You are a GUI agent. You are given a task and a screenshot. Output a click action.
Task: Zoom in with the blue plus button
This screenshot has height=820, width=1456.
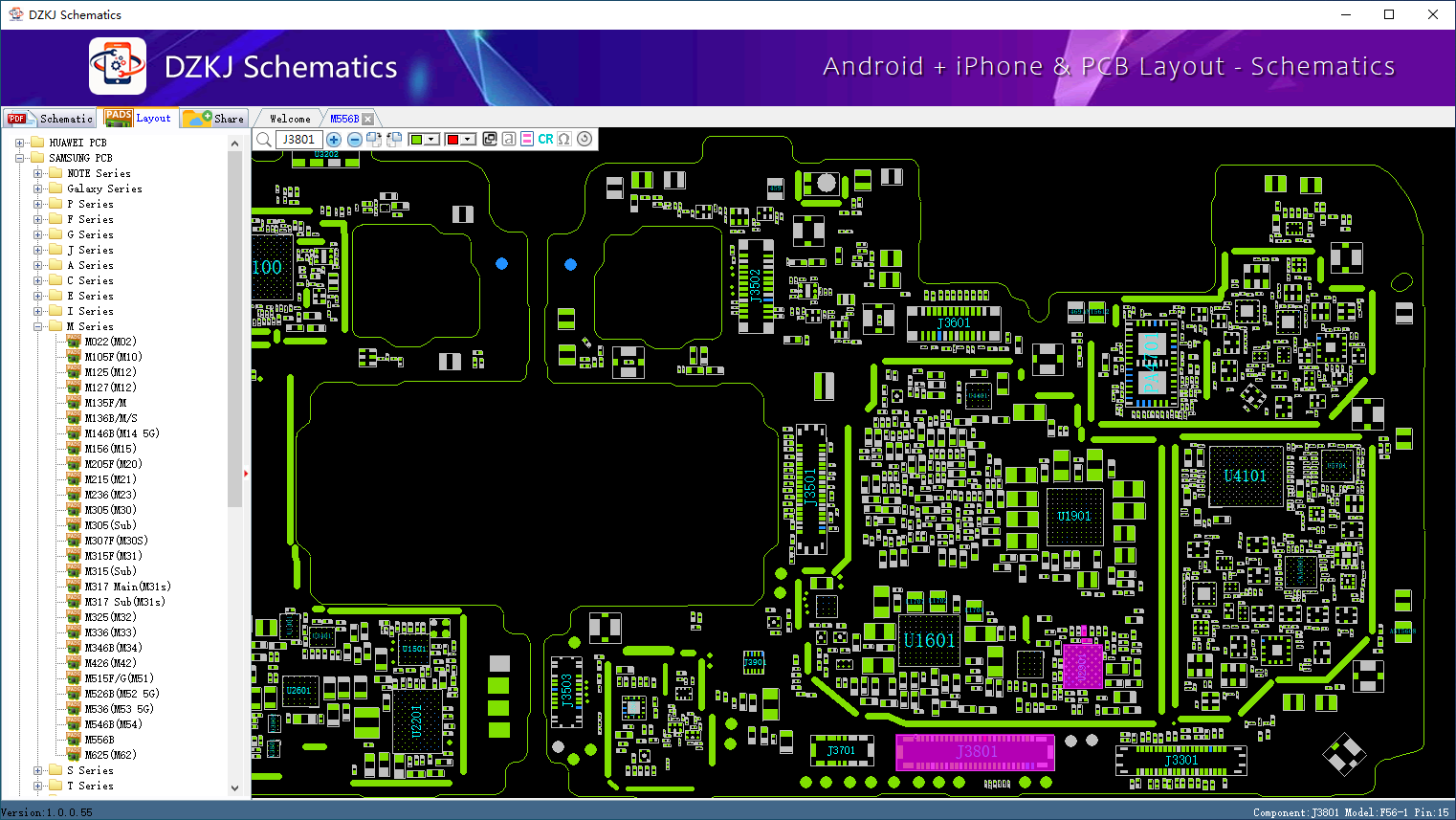(334, 140)
